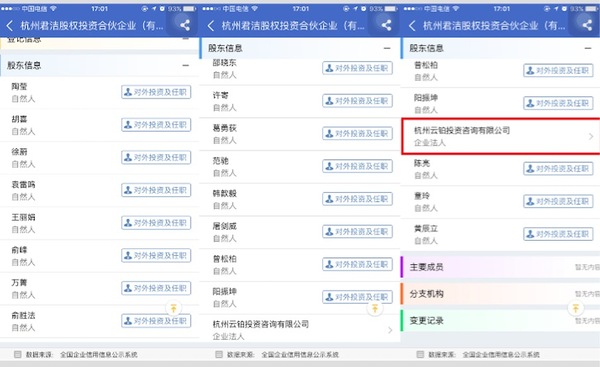The width and height of the screenshot is (600, 367).
Task: Select shareholder name 王丽娟
Action: point(23,217)
